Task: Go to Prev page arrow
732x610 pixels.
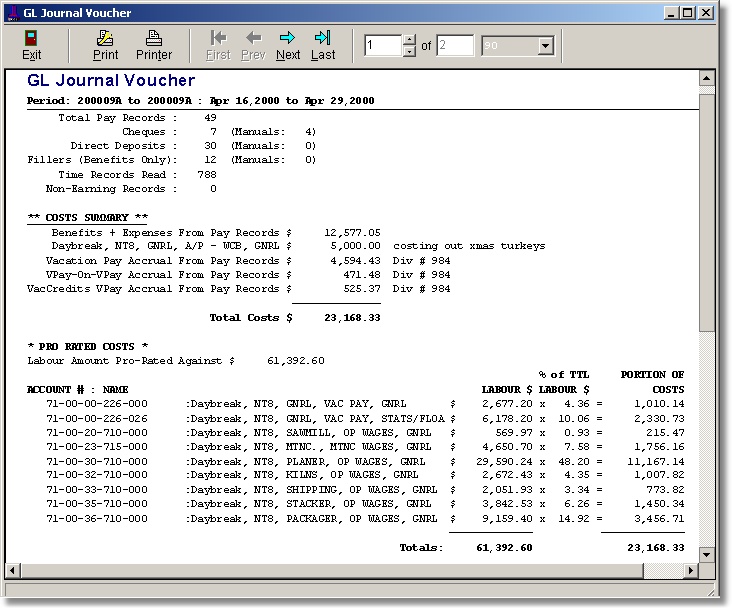Action: (x=253, y=38)
